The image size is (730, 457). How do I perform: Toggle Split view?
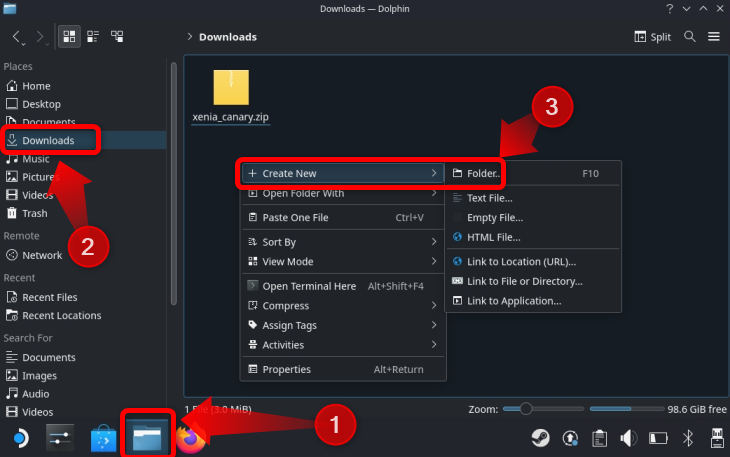tap(653, 37)
